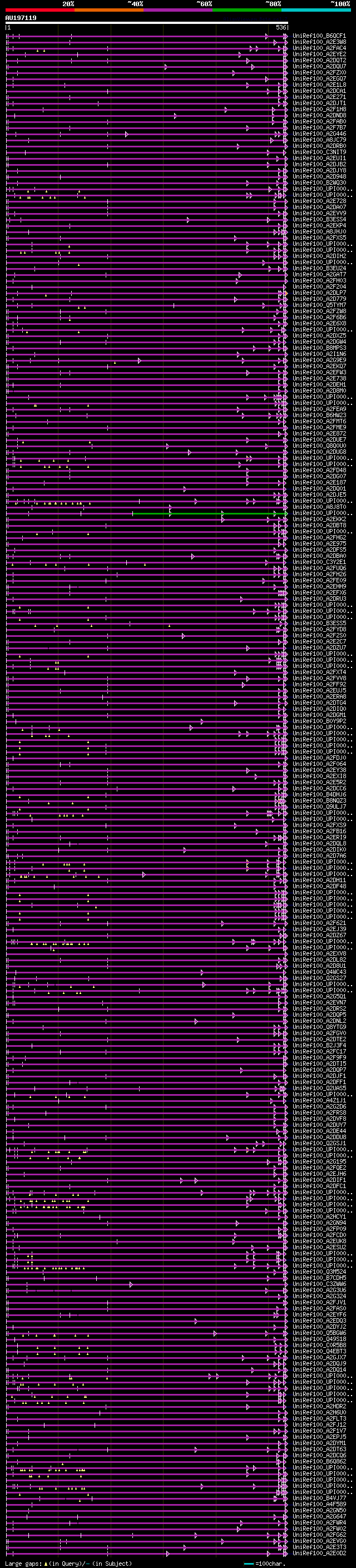Open hit UniRef100_A2E728
The image size is (356, 1568).
click(319, 201)
